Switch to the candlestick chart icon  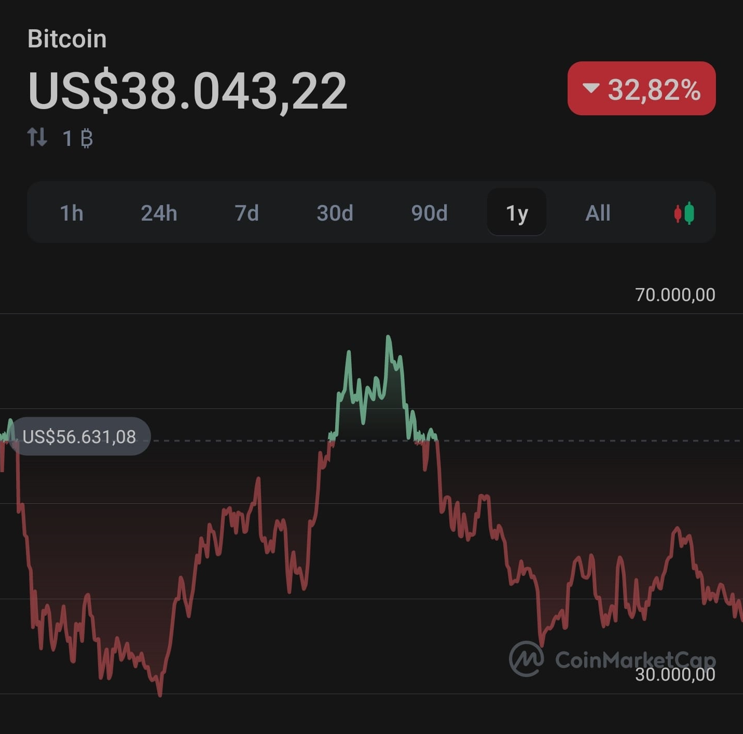pyautogui.click(x=684, y=213)
